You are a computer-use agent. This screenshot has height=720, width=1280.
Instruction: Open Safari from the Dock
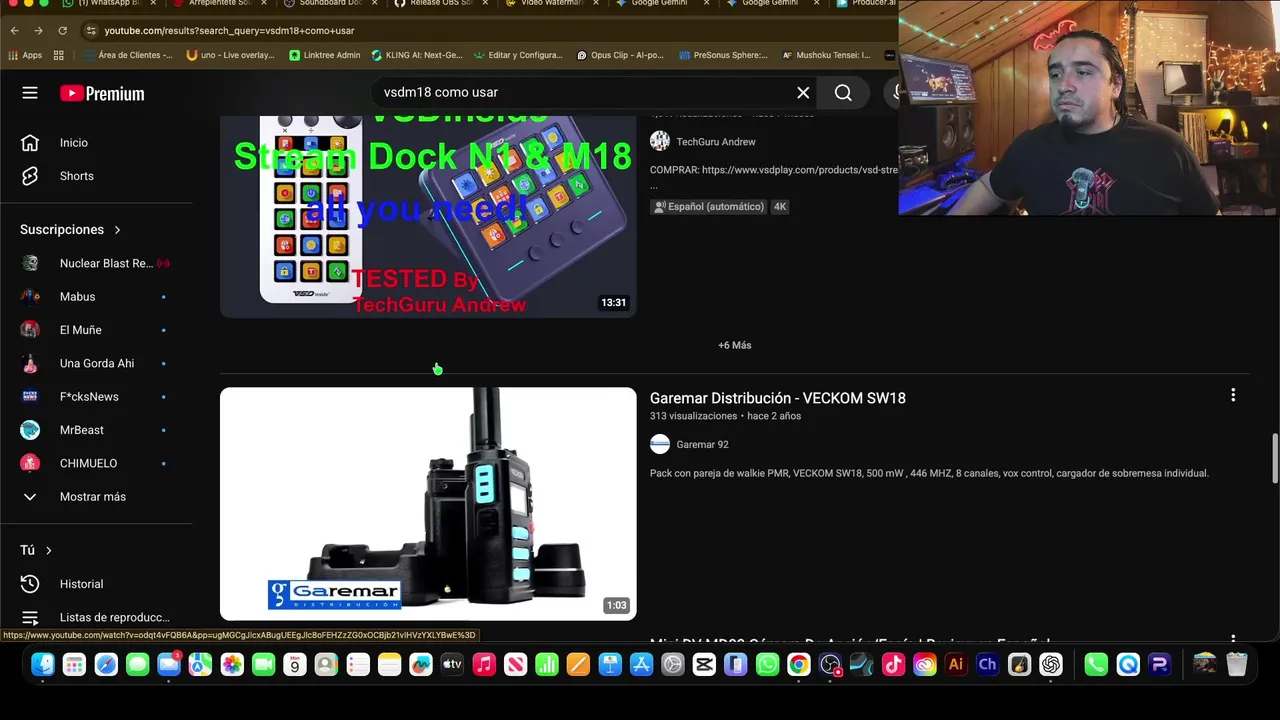pos(106,664)
